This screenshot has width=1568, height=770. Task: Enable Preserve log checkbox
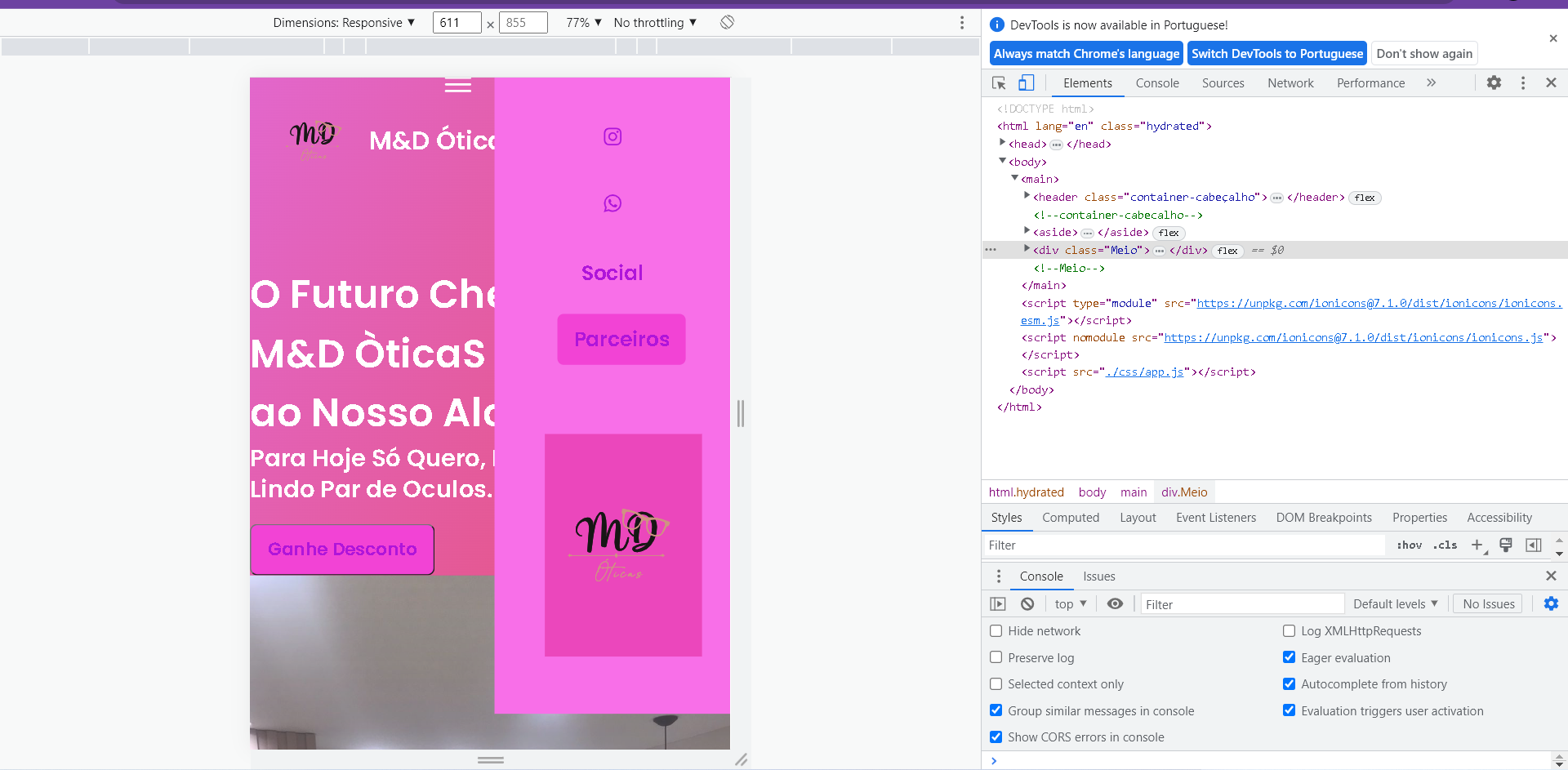pyautogui.click(x=996, y=657)
